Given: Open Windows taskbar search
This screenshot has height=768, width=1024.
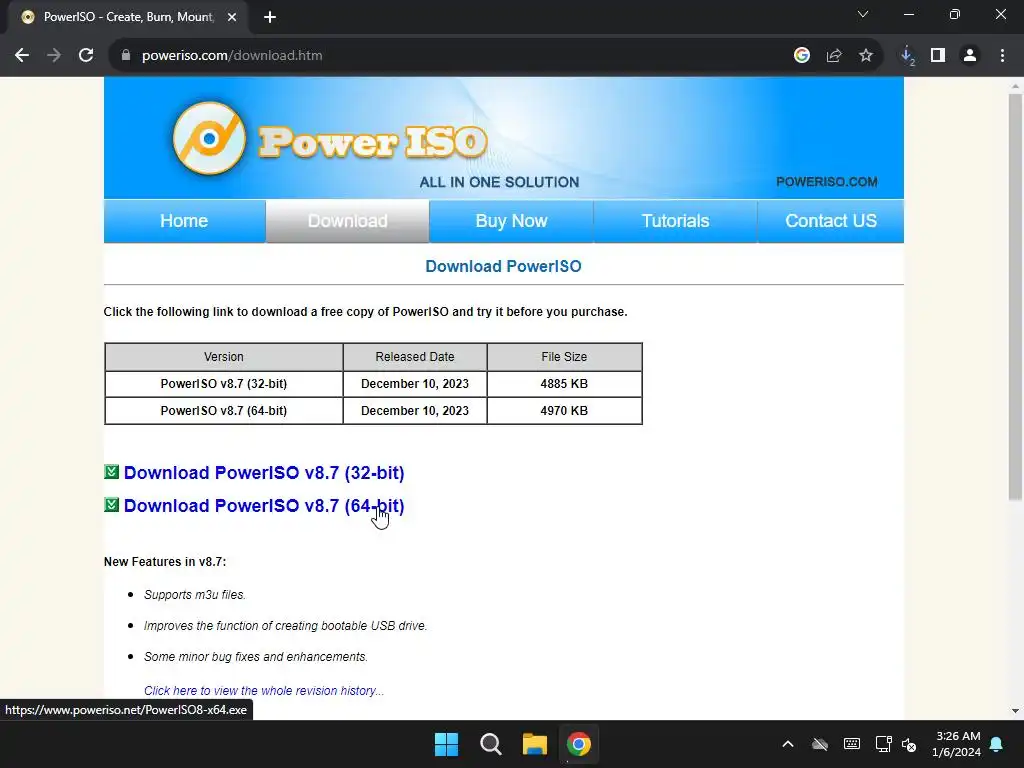Looking at the screenshot, I should (x=490, y=744).
